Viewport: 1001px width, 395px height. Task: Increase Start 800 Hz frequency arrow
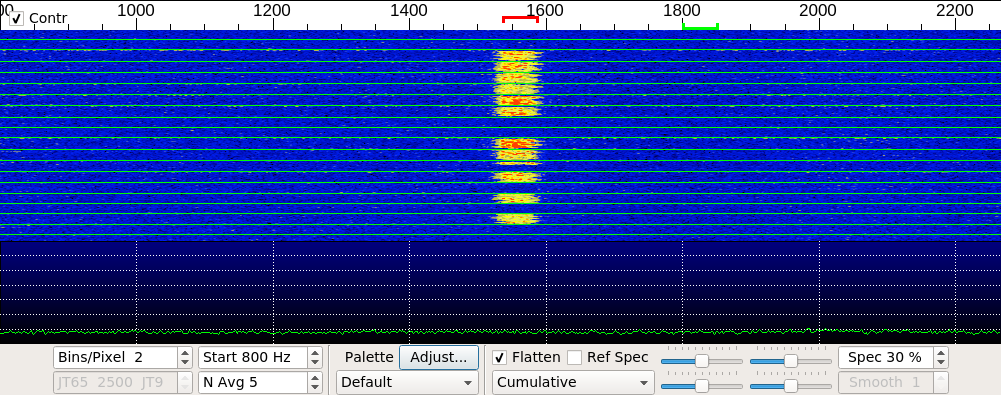[315, 353]
